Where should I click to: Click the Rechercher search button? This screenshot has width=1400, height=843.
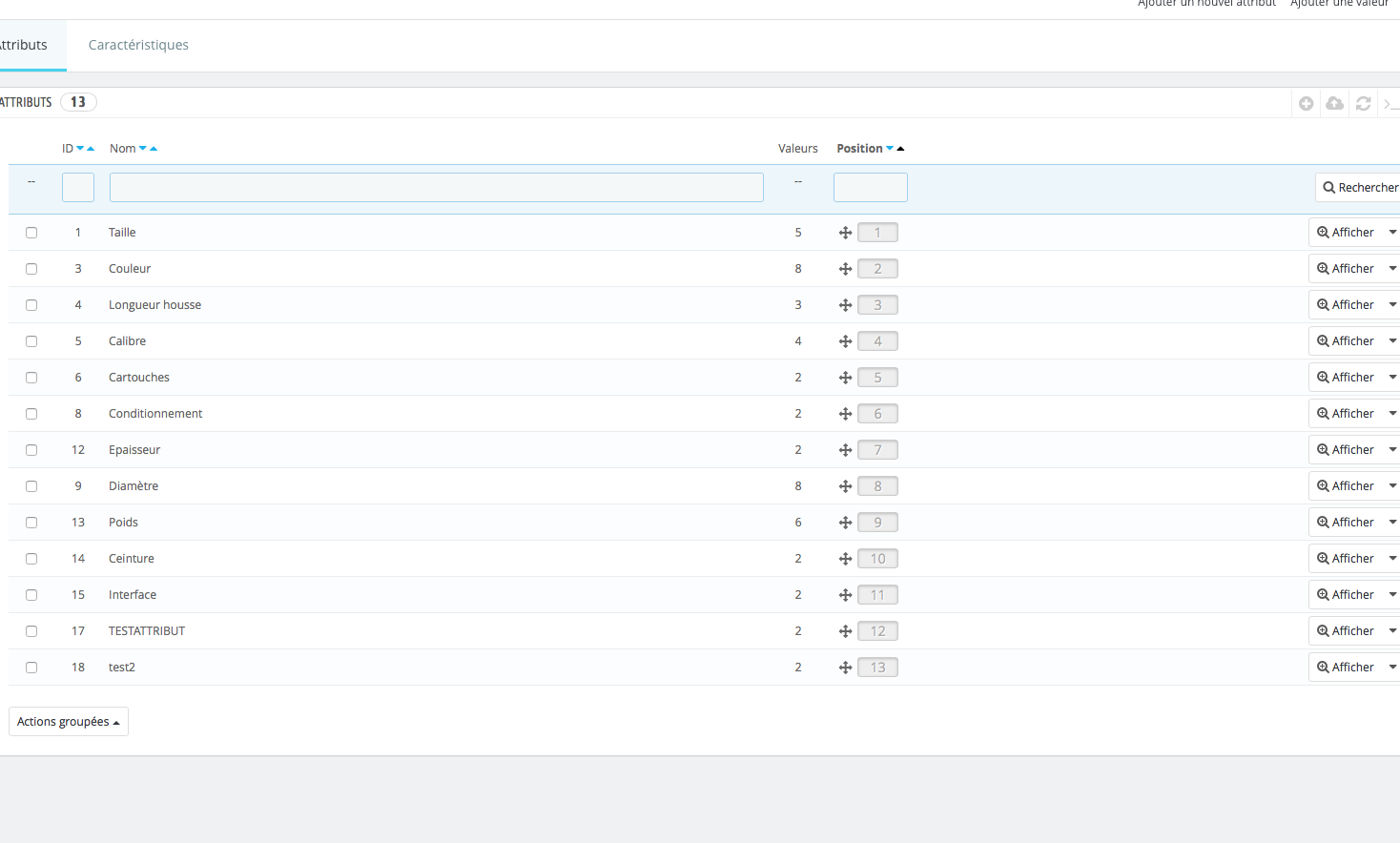[x=1358, y=188]
